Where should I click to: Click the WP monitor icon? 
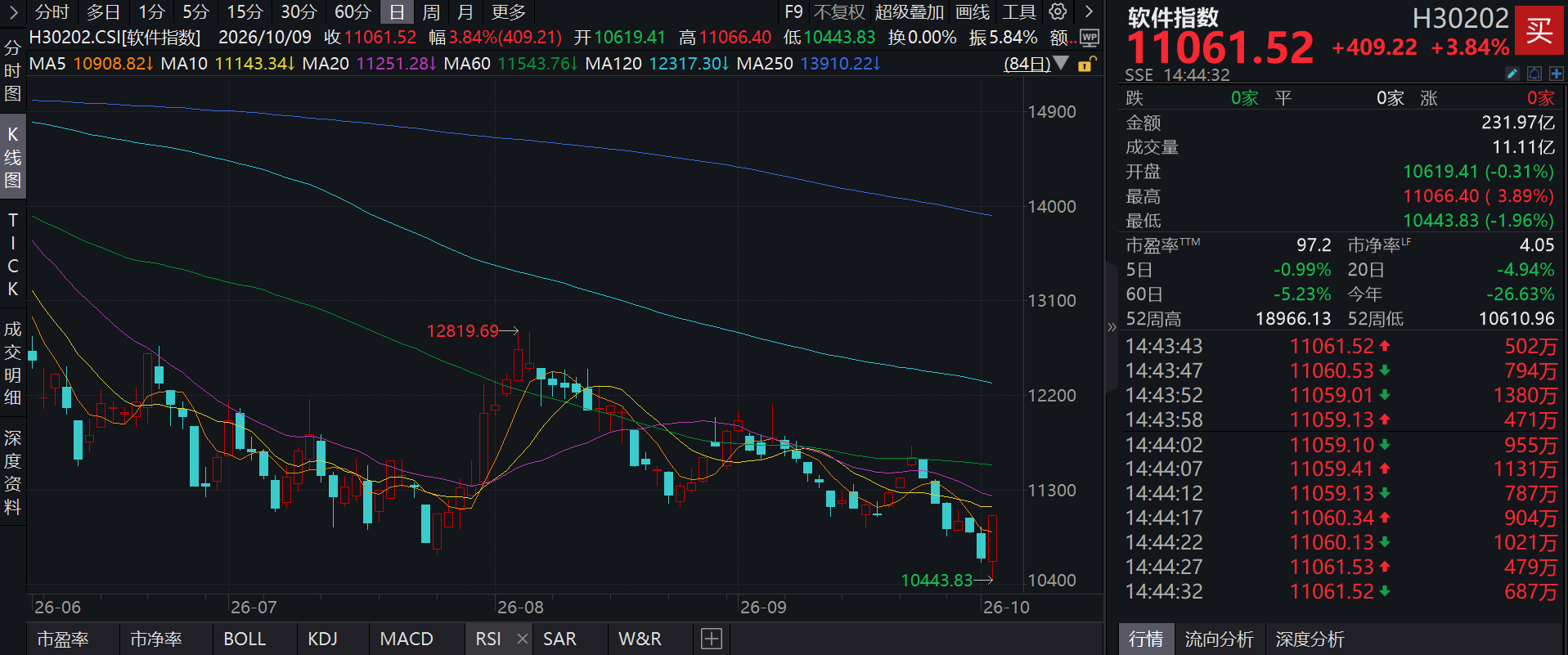coord(1090,38)
